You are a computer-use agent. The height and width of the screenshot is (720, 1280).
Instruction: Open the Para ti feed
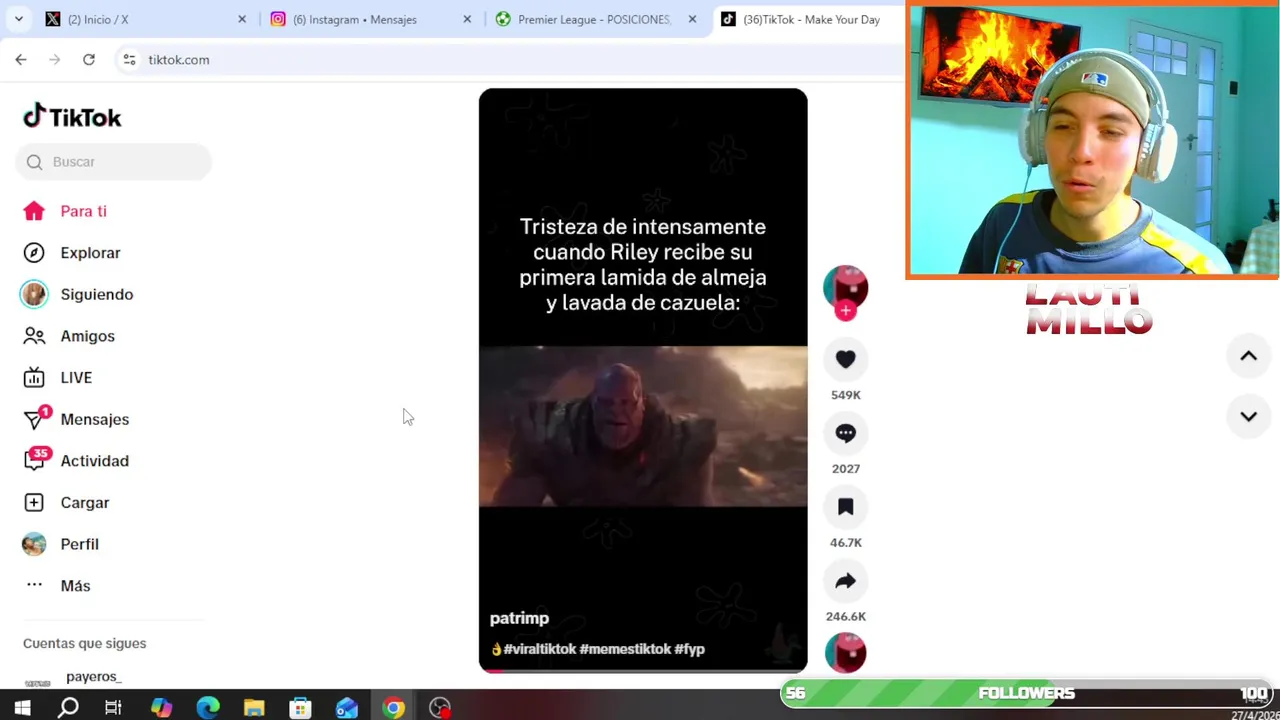(83, 211)
